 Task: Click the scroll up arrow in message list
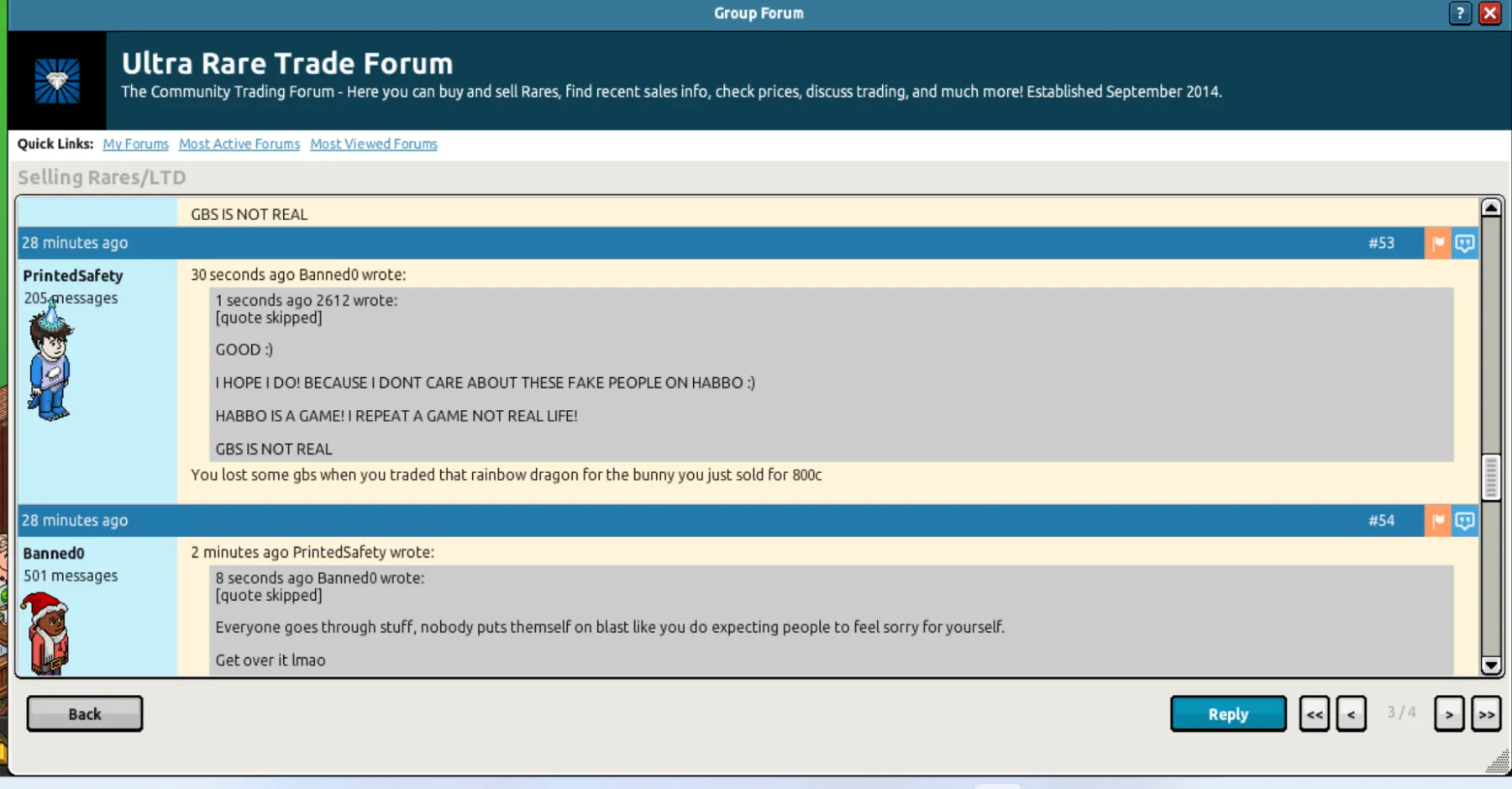1491,208
